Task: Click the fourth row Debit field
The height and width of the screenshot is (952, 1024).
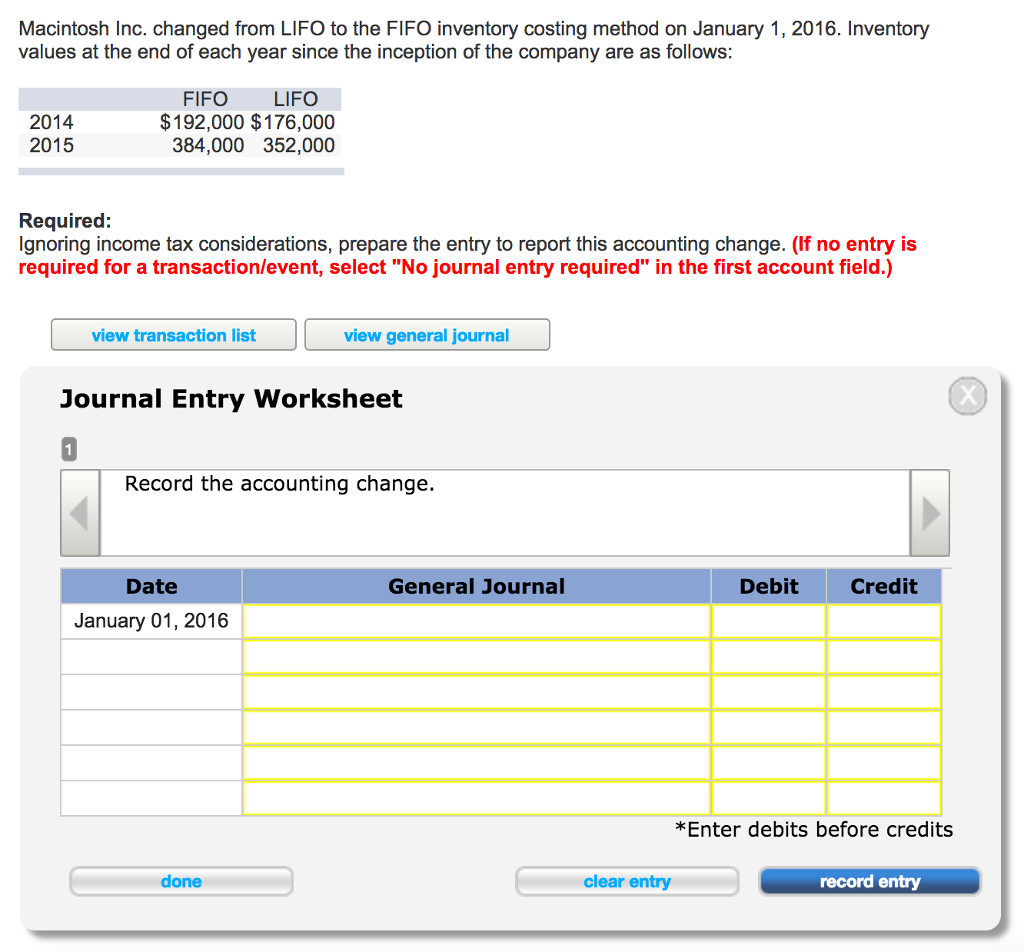Action: pyautogui.click(x=769, y=727)
